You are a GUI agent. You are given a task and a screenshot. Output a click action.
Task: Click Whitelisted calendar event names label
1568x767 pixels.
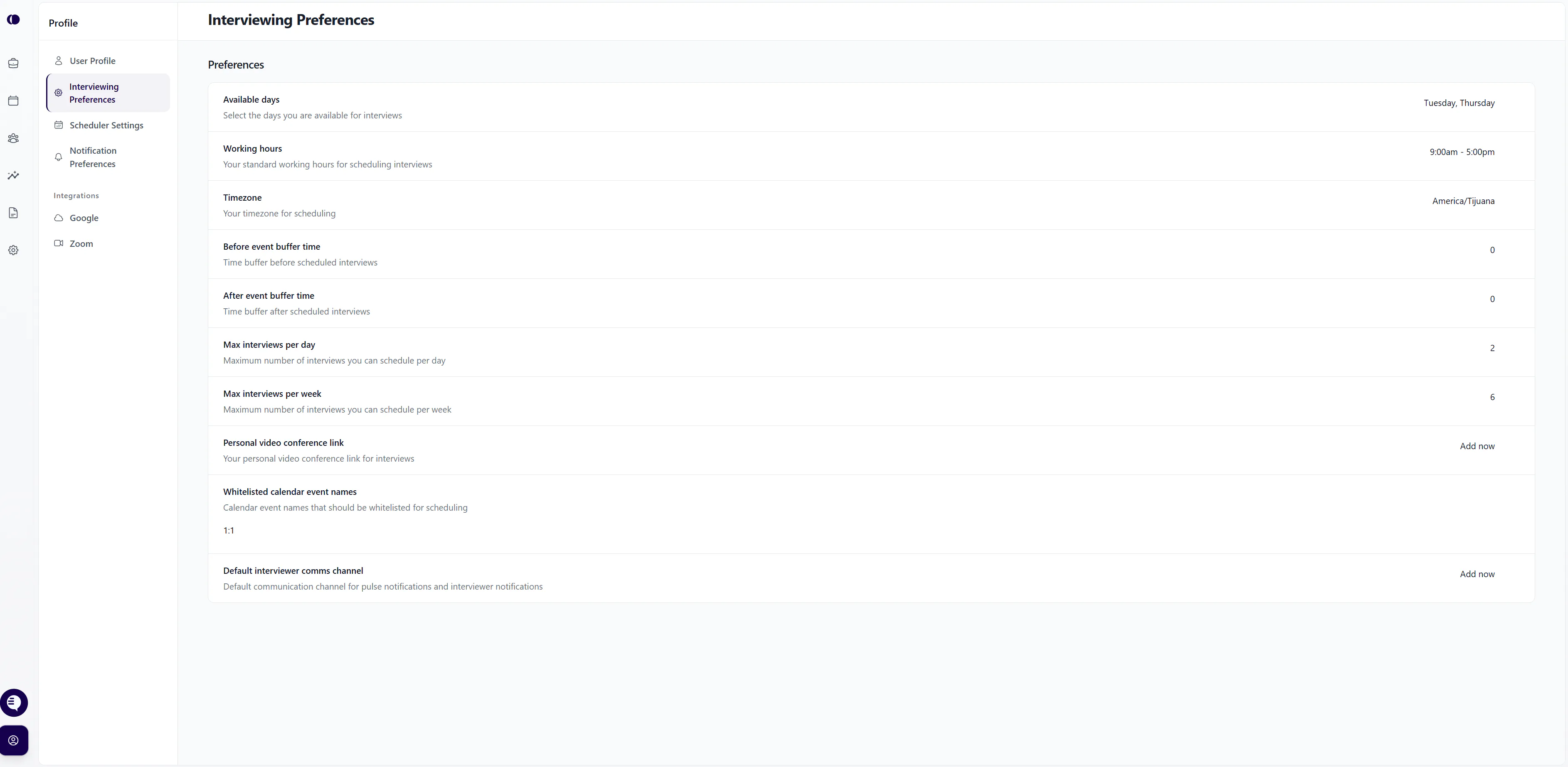tap(290, 492)
